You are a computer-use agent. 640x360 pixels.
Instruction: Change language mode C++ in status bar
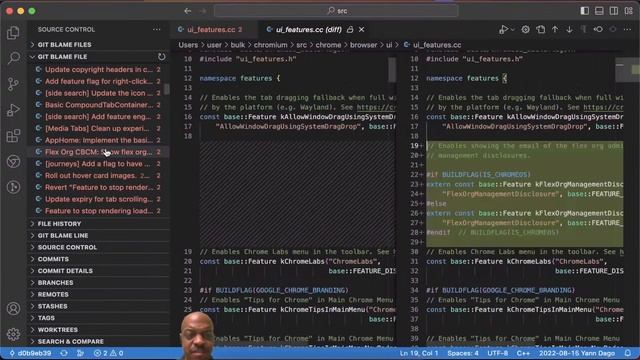pyautogui.click(x=523, y=353)
